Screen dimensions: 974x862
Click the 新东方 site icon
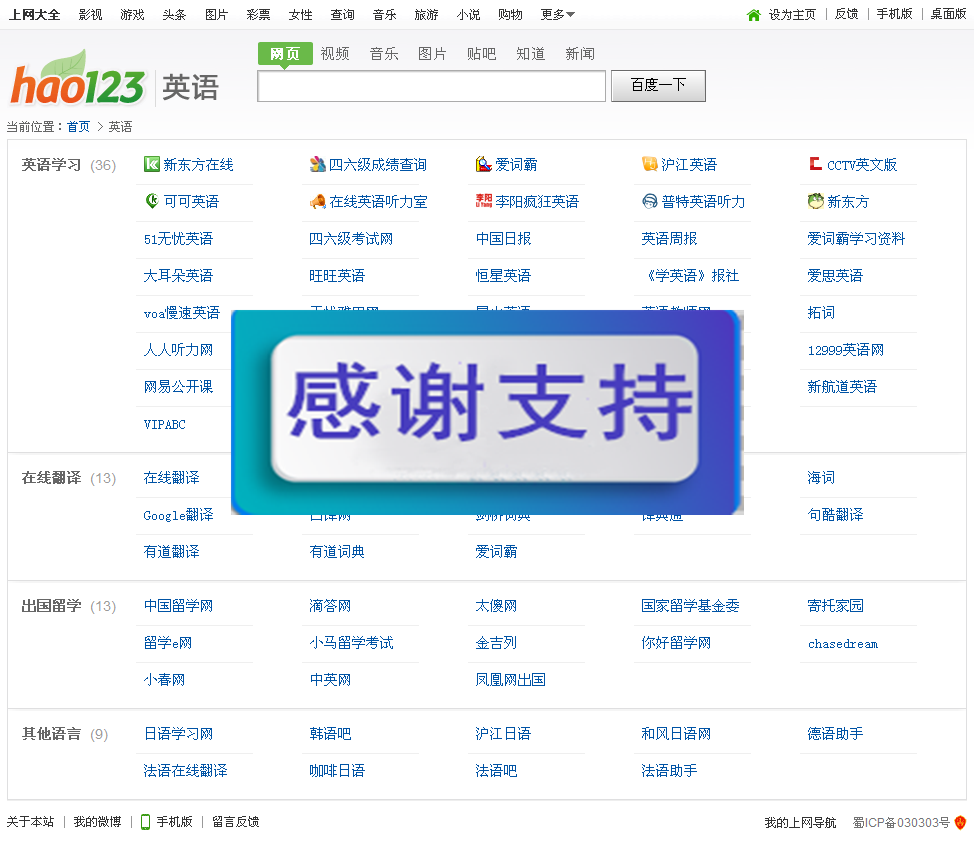[x=816, y=201]
